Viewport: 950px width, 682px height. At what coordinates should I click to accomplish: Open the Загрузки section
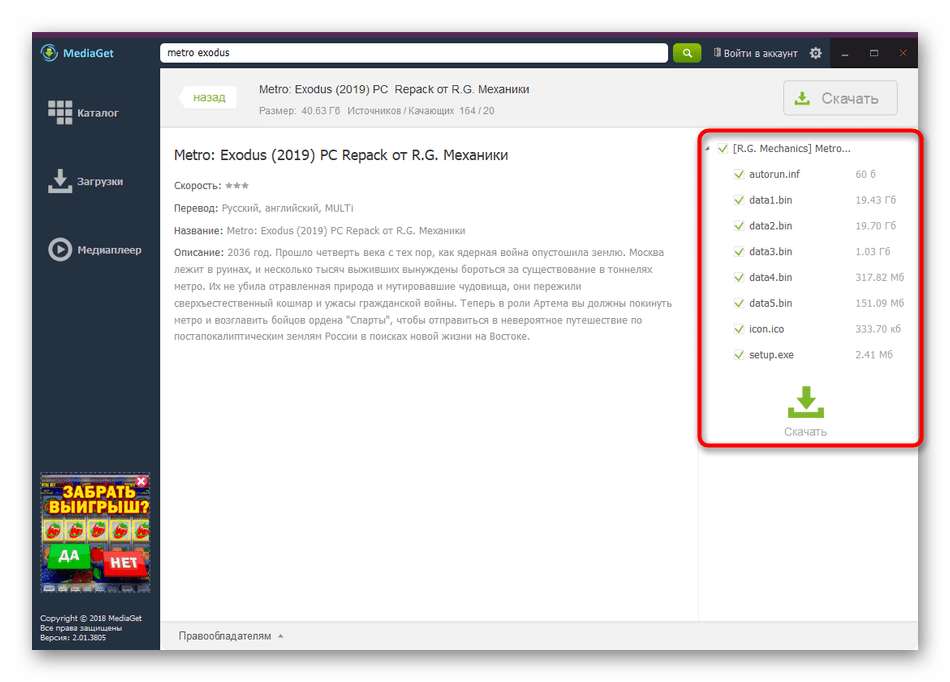85,181
